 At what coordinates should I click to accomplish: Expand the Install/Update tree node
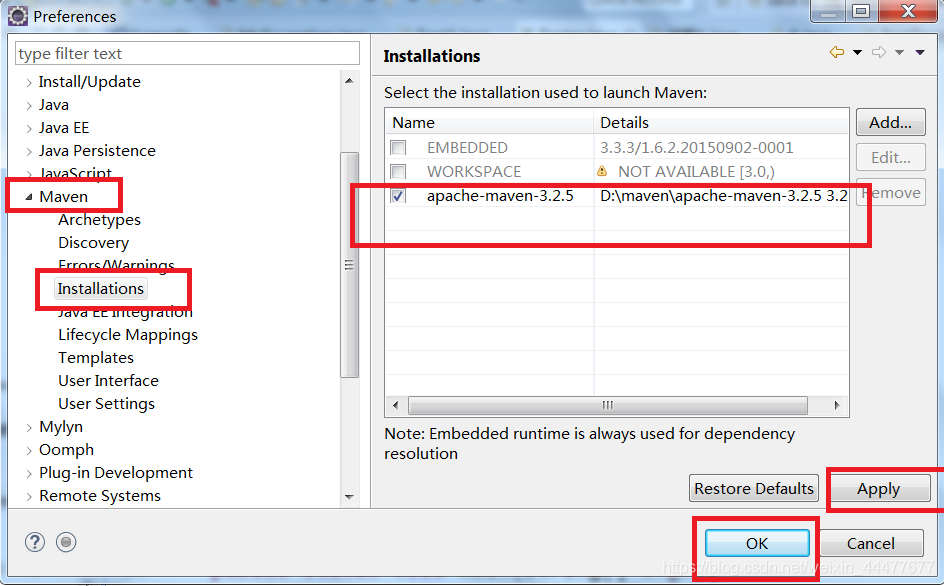click(x=29, y=83)
